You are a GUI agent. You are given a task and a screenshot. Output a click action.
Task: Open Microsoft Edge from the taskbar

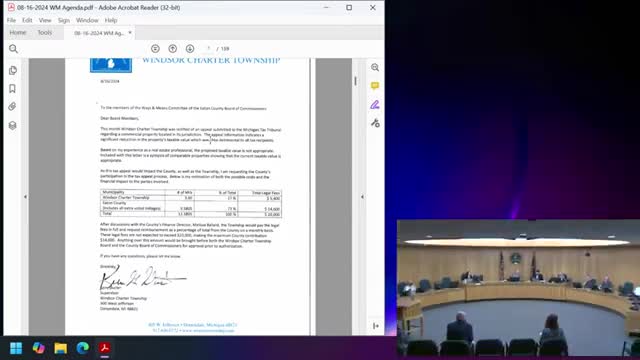[x=82, y=348]
